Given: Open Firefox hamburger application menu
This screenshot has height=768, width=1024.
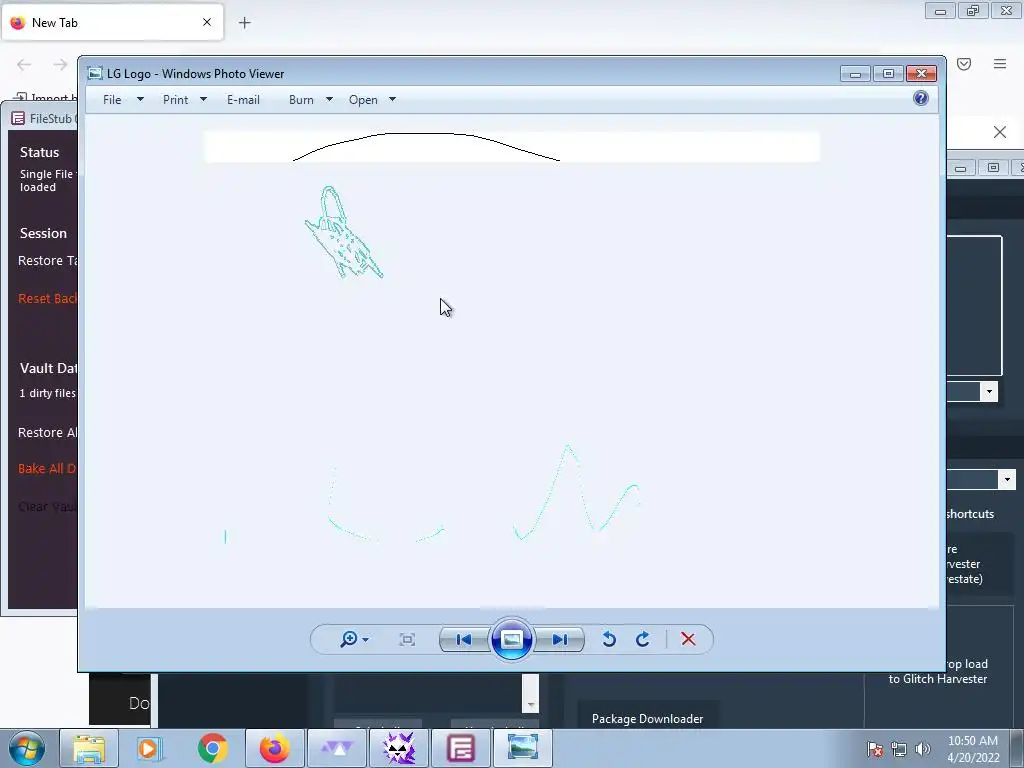Looking at the screenshot, I should 1000,64.
